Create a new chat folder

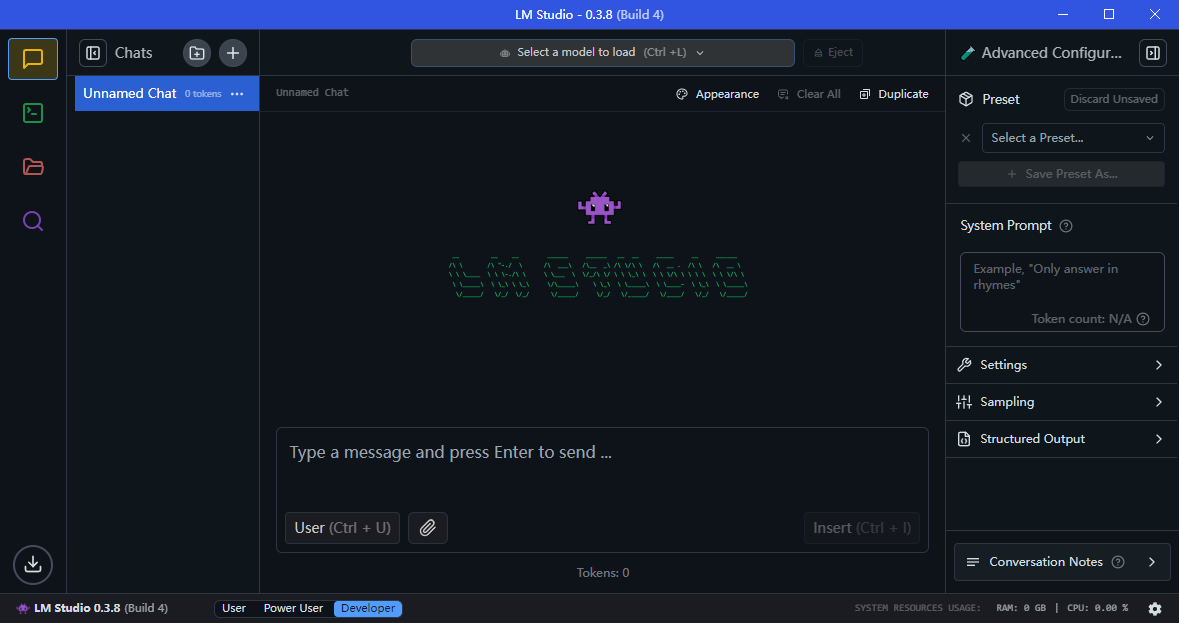coord(197,53)
